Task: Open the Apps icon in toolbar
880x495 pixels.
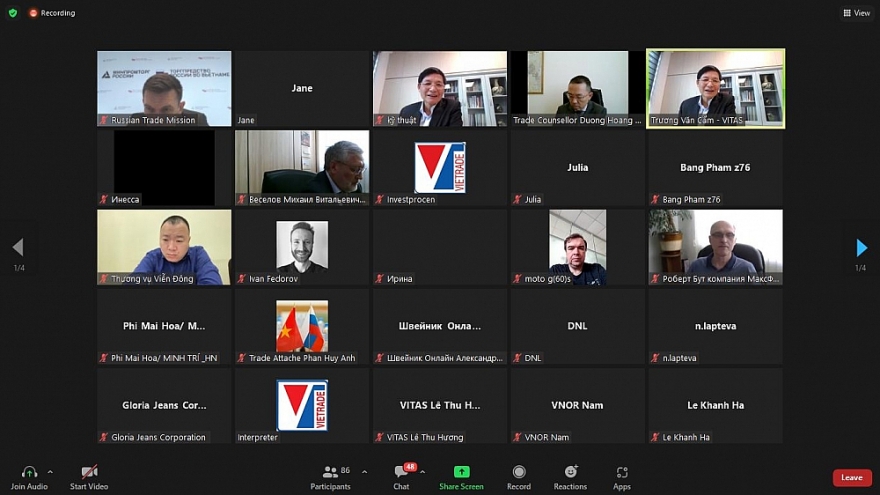Action: point(622,473)
